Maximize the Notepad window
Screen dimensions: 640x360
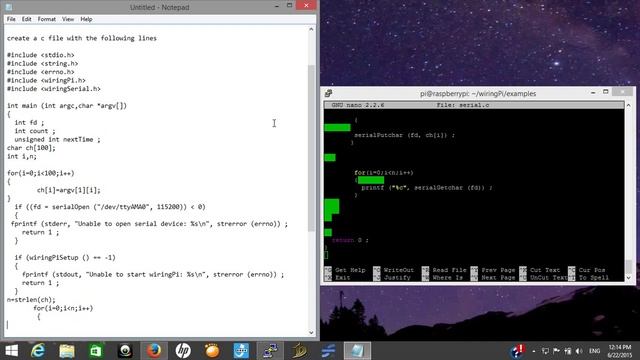tap(289, 5)
